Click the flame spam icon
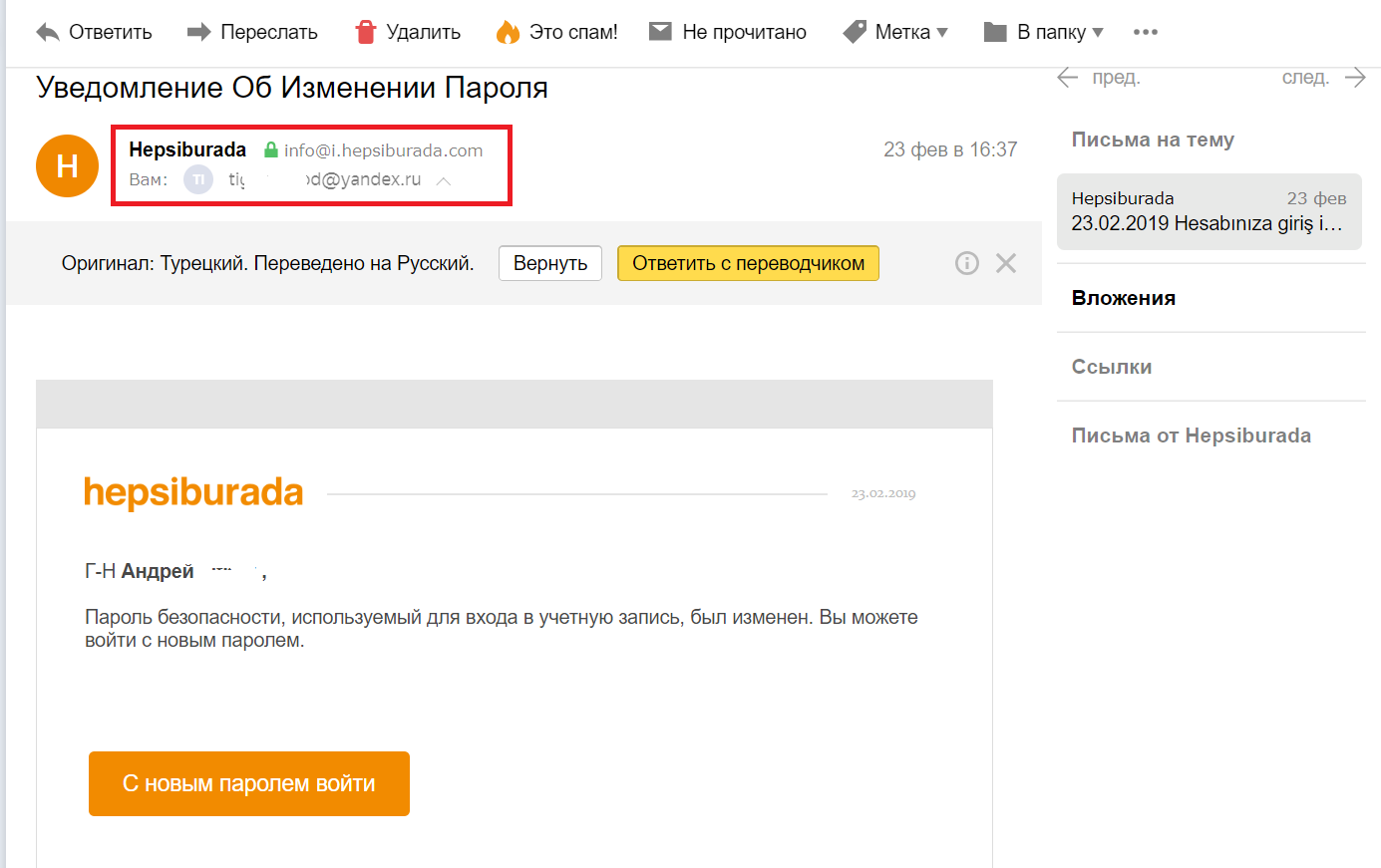 click(x=509, y=32)
